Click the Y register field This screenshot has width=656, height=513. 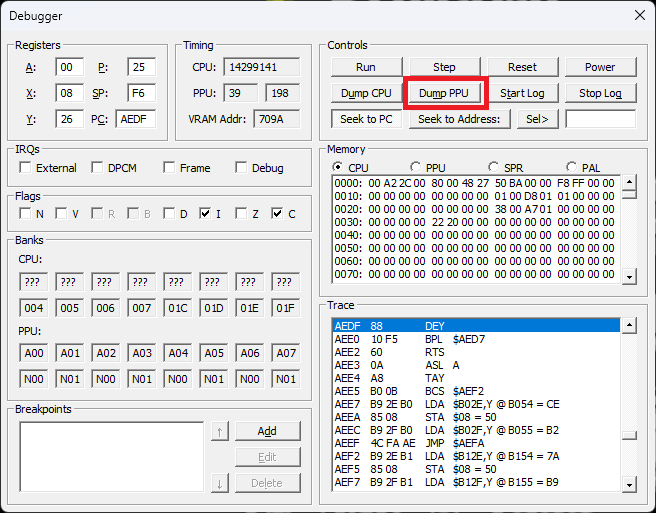[x=69, y=119]
